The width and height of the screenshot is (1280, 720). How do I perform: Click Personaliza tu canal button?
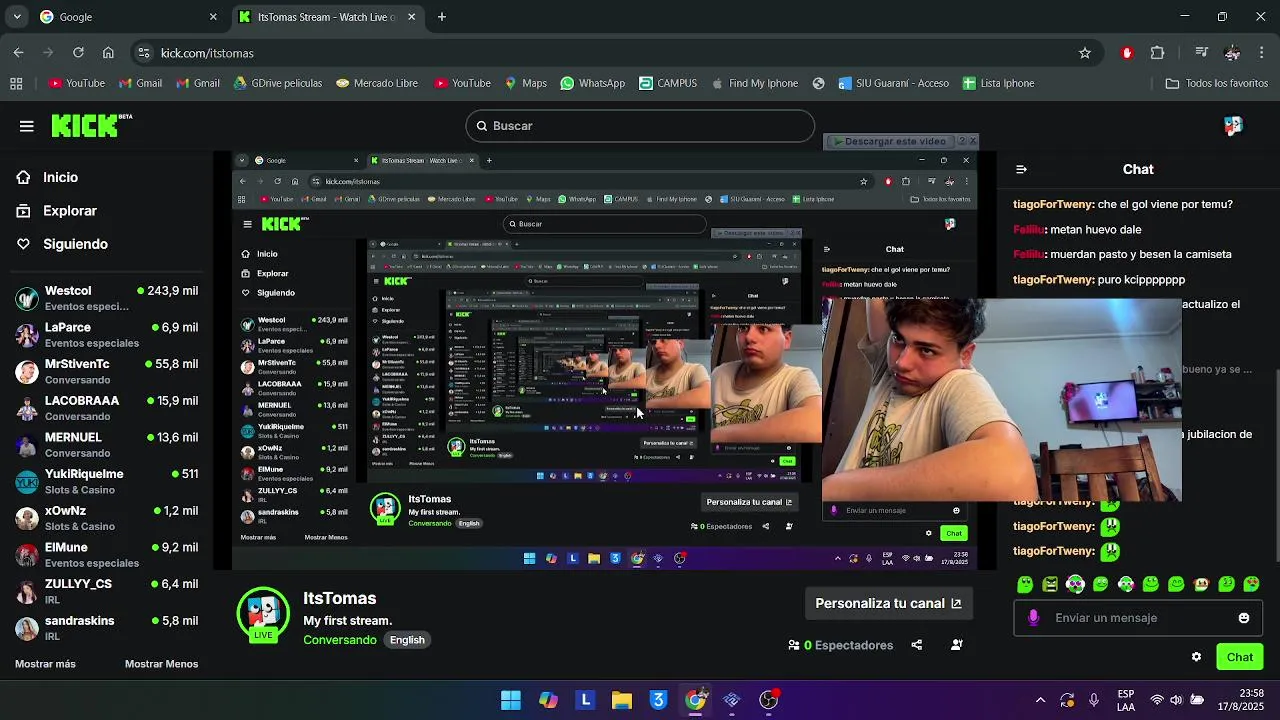(888, 603)
